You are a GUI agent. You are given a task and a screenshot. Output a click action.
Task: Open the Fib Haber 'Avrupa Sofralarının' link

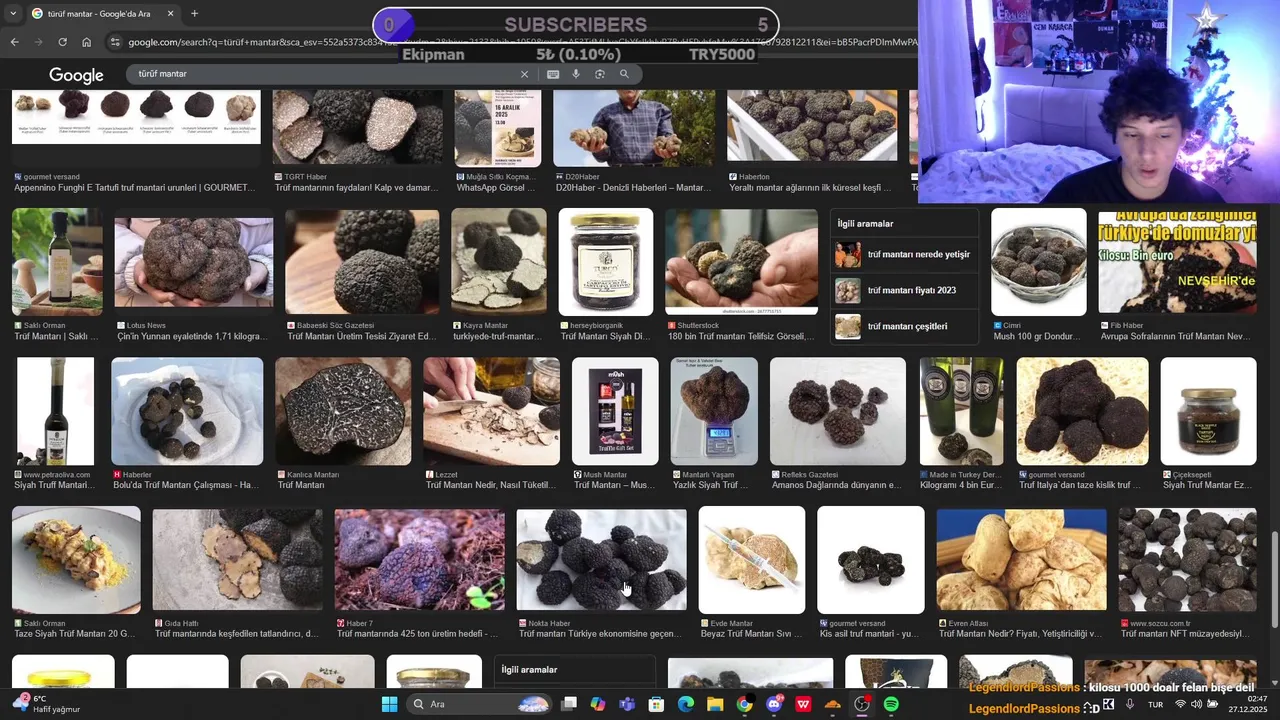[1176, 337]
